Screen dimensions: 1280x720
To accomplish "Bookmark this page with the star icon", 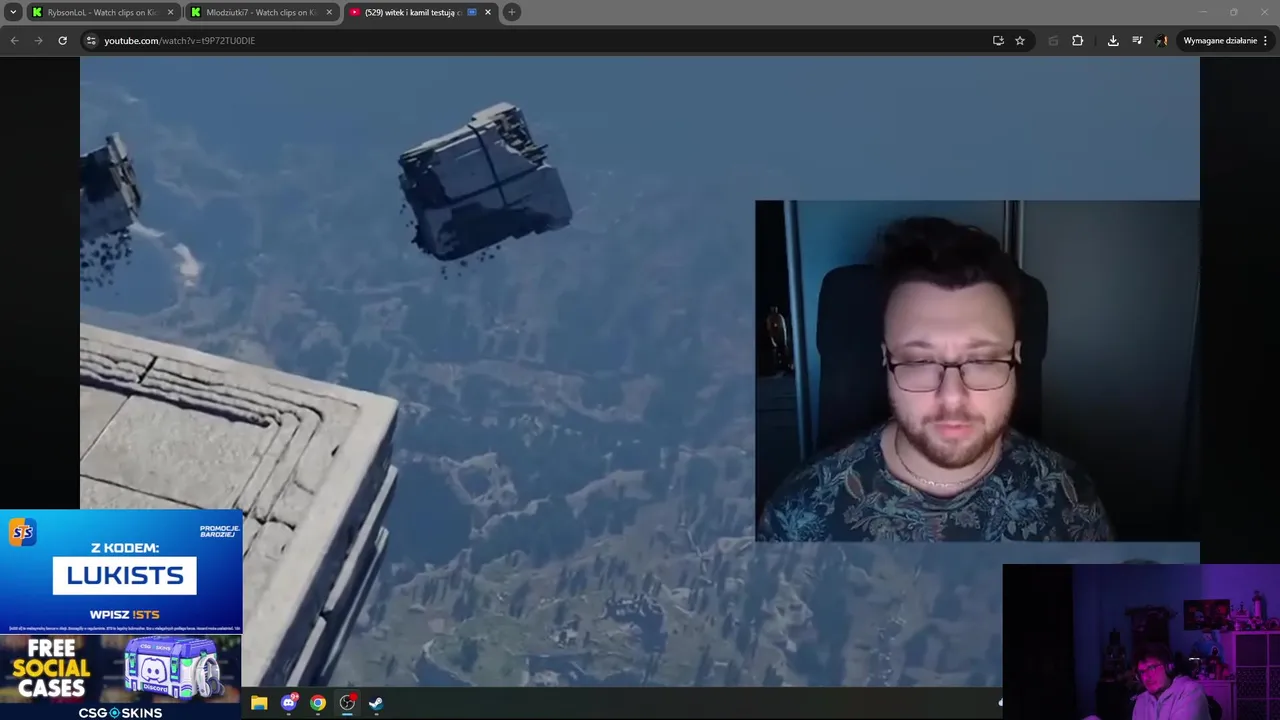I will 1020,40.
